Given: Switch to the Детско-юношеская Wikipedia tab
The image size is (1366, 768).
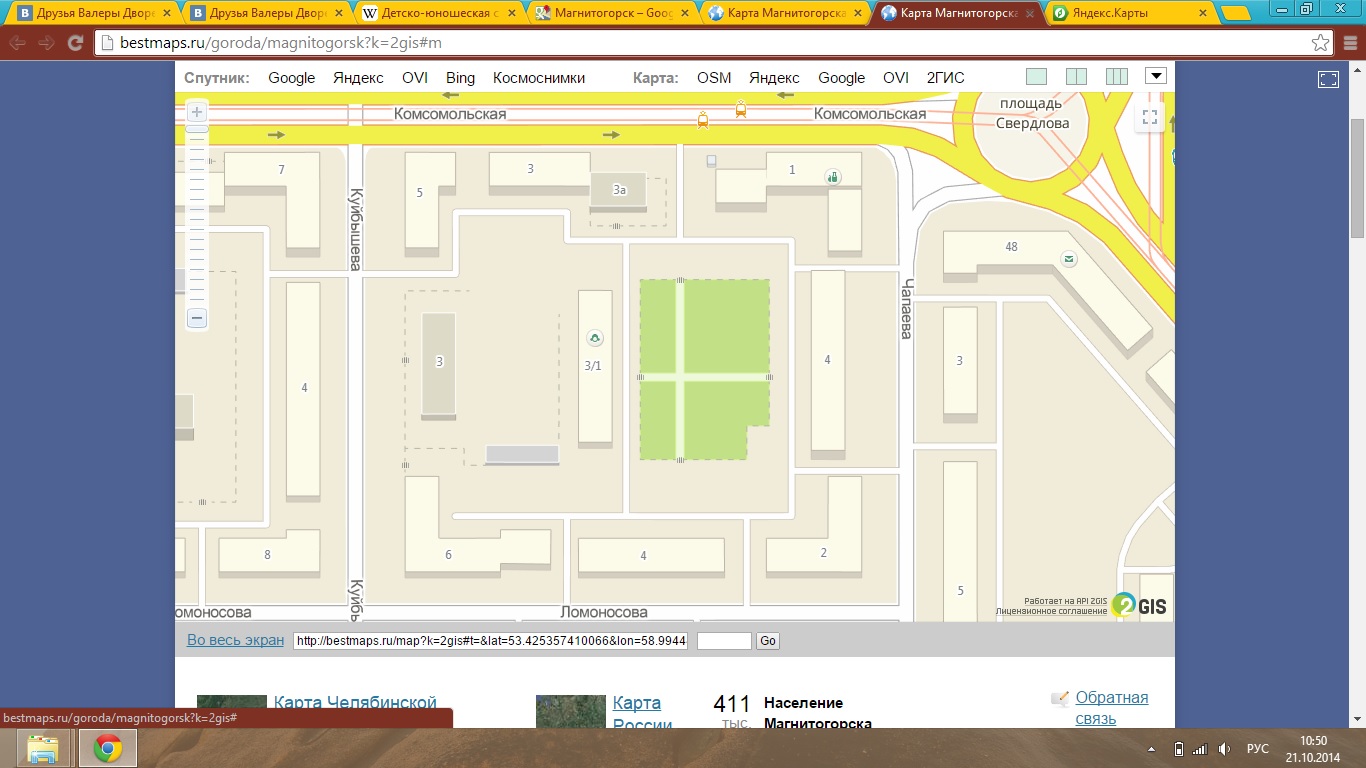Looking at the screenshot, I should 436,13.
